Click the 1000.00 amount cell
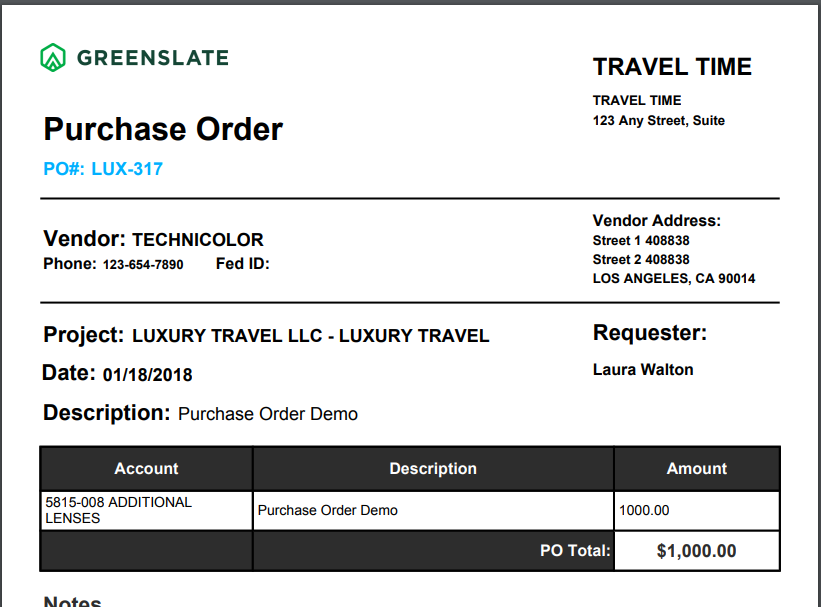 [697, 510]
